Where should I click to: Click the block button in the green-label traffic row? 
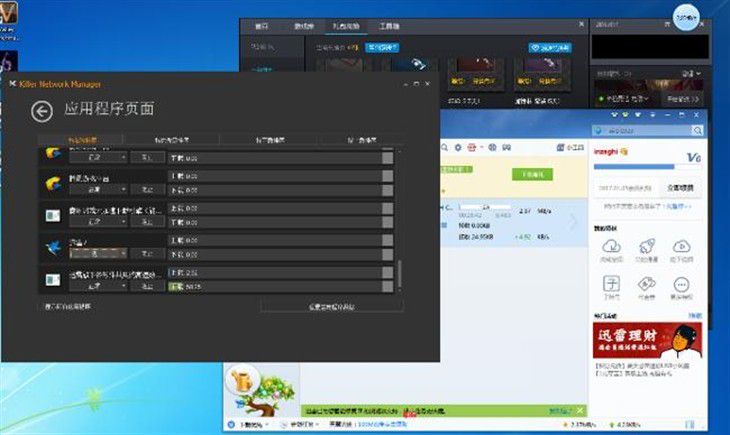tap(147, 286)
